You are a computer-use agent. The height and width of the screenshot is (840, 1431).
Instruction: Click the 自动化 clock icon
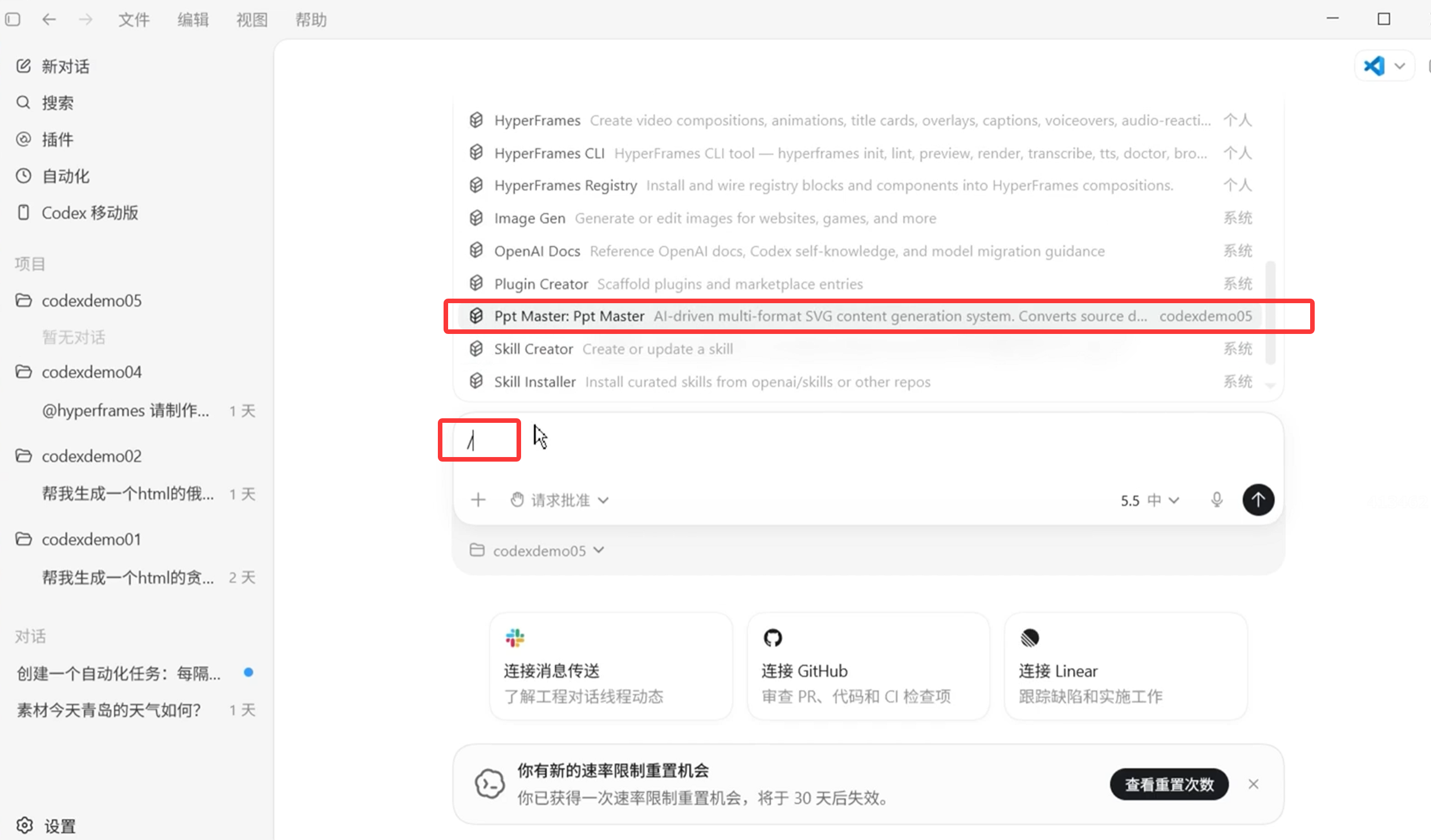click(23, 176)
